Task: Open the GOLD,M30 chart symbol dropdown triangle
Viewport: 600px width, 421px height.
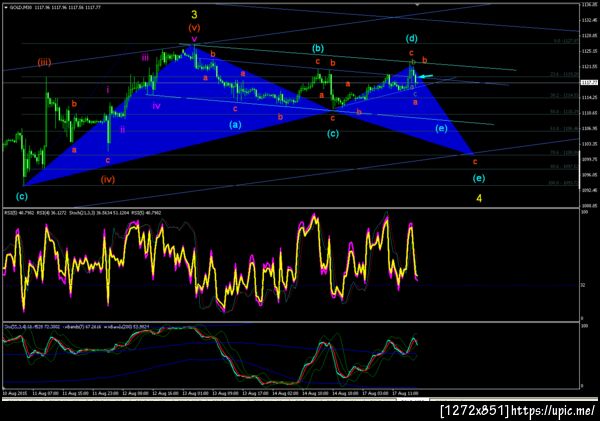Action: click(6, 7)
